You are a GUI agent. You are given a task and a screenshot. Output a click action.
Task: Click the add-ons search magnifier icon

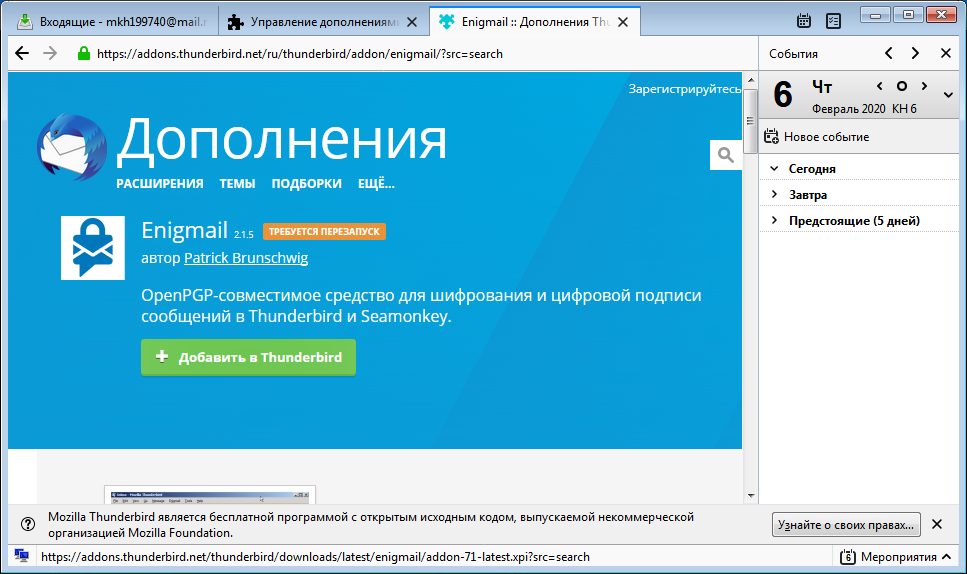726,155
